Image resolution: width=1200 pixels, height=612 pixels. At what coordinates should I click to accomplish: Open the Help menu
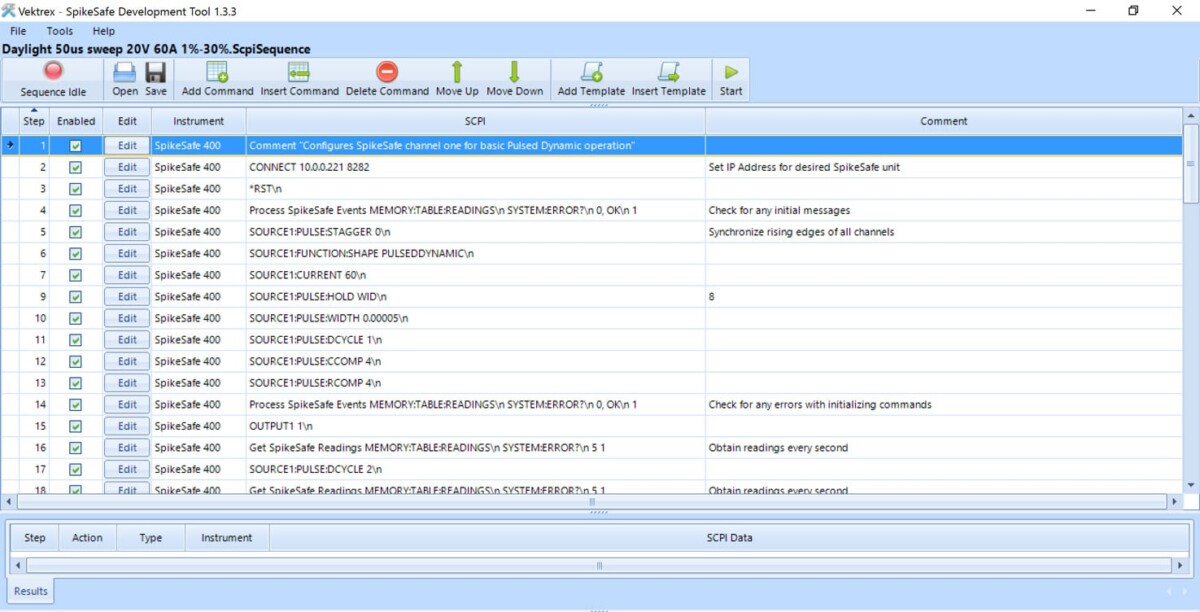[104, 31]
